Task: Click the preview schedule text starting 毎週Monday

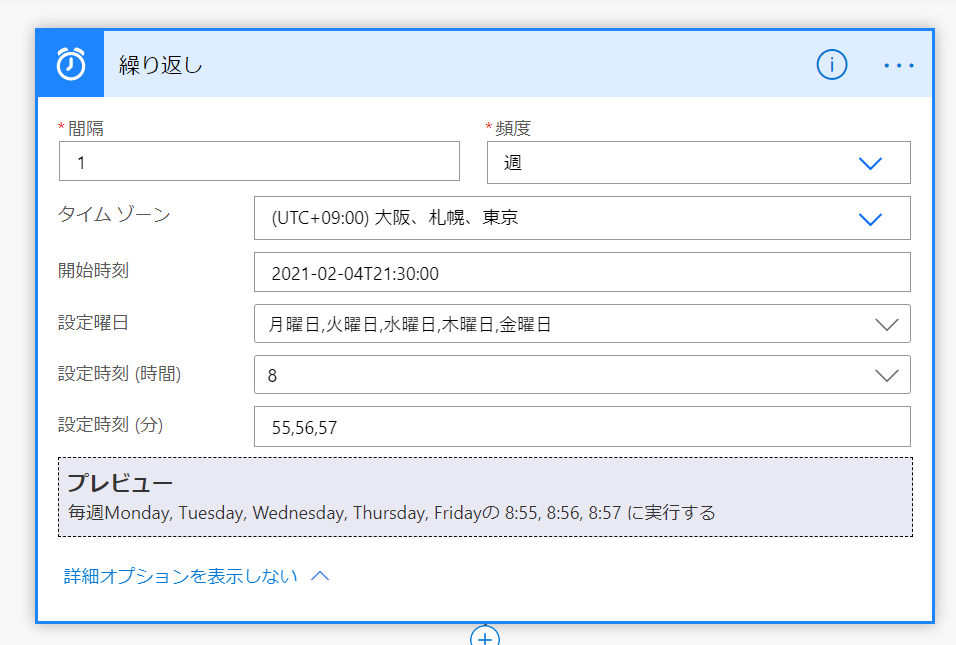Action: pyautogui.click(x=391, y=513)
